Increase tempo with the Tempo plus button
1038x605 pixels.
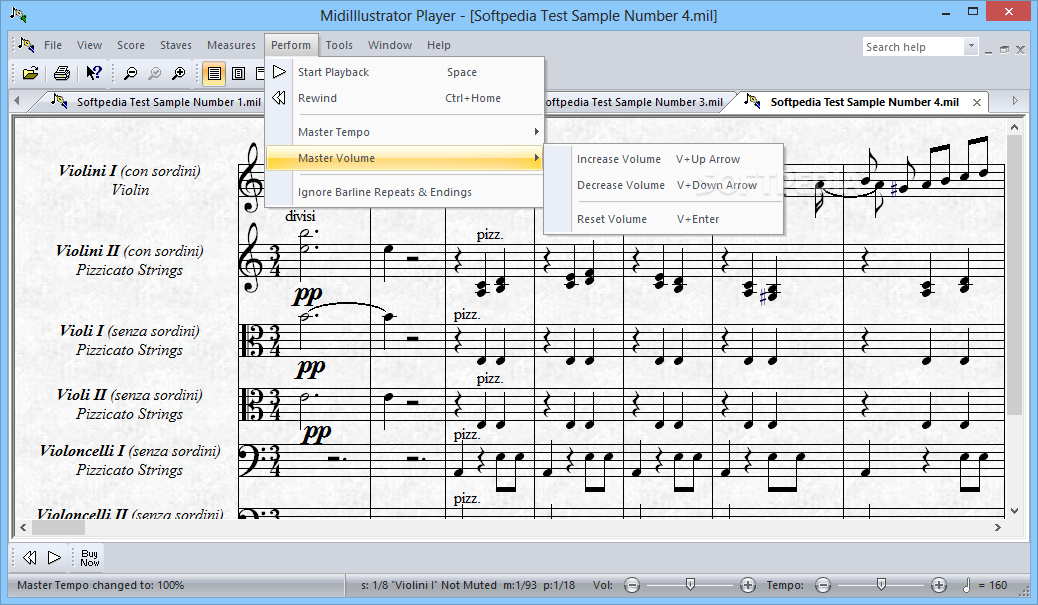point(939,585)
